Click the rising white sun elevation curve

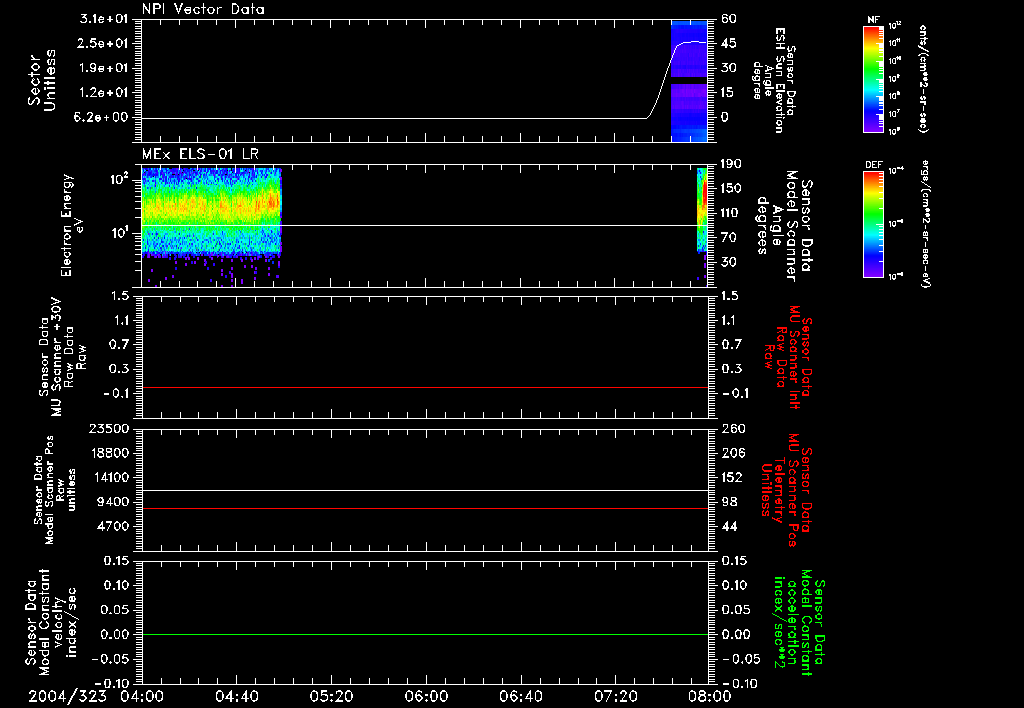coord(663,82)
